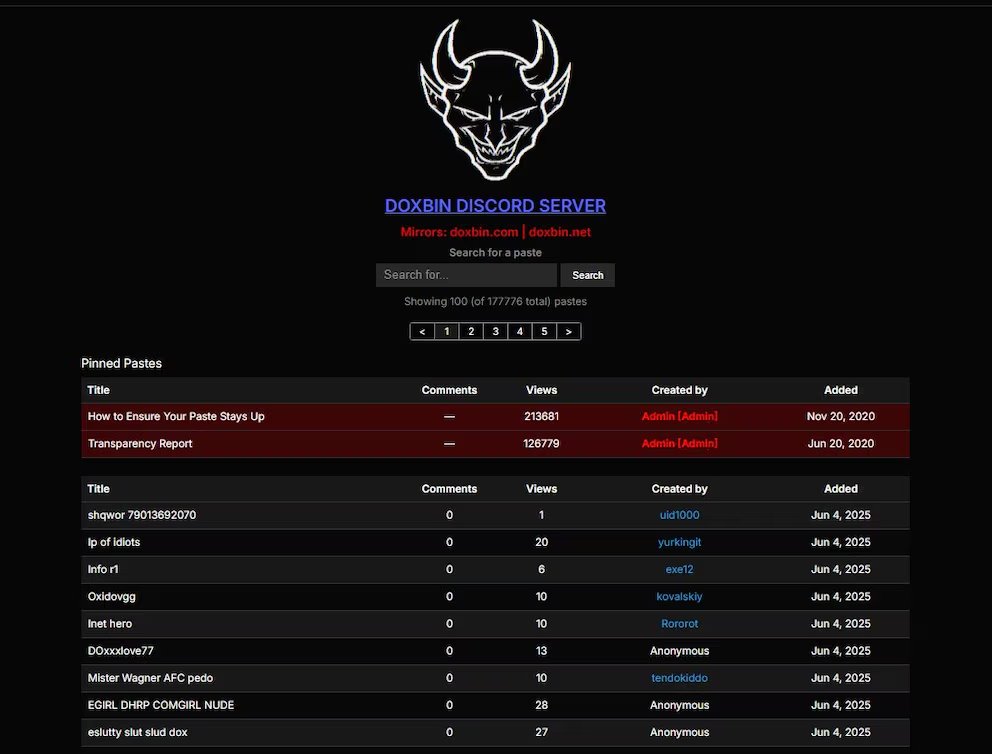Open 'How to Ensure Your Paste Stays Up'
The height and width of the screenshot is (754, 992).
176,416
